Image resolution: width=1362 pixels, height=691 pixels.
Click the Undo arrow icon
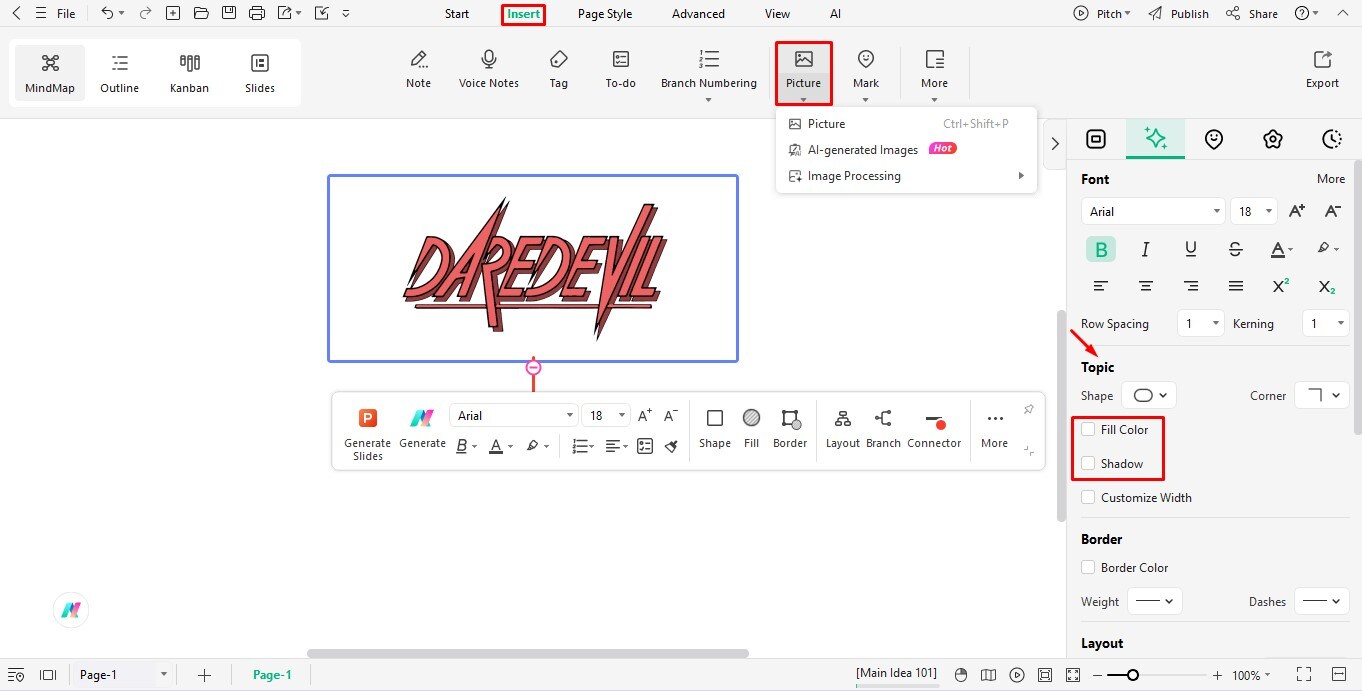(x=107, y=13)
